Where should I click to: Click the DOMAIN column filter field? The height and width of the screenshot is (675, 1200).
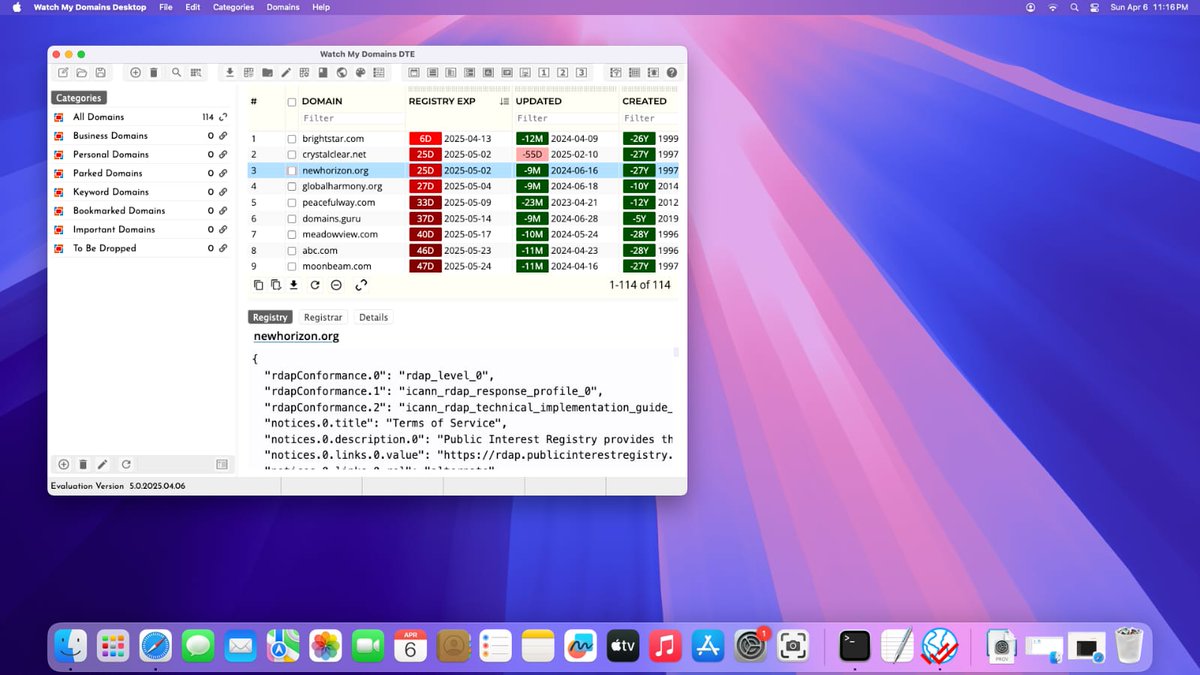point(351,118)
